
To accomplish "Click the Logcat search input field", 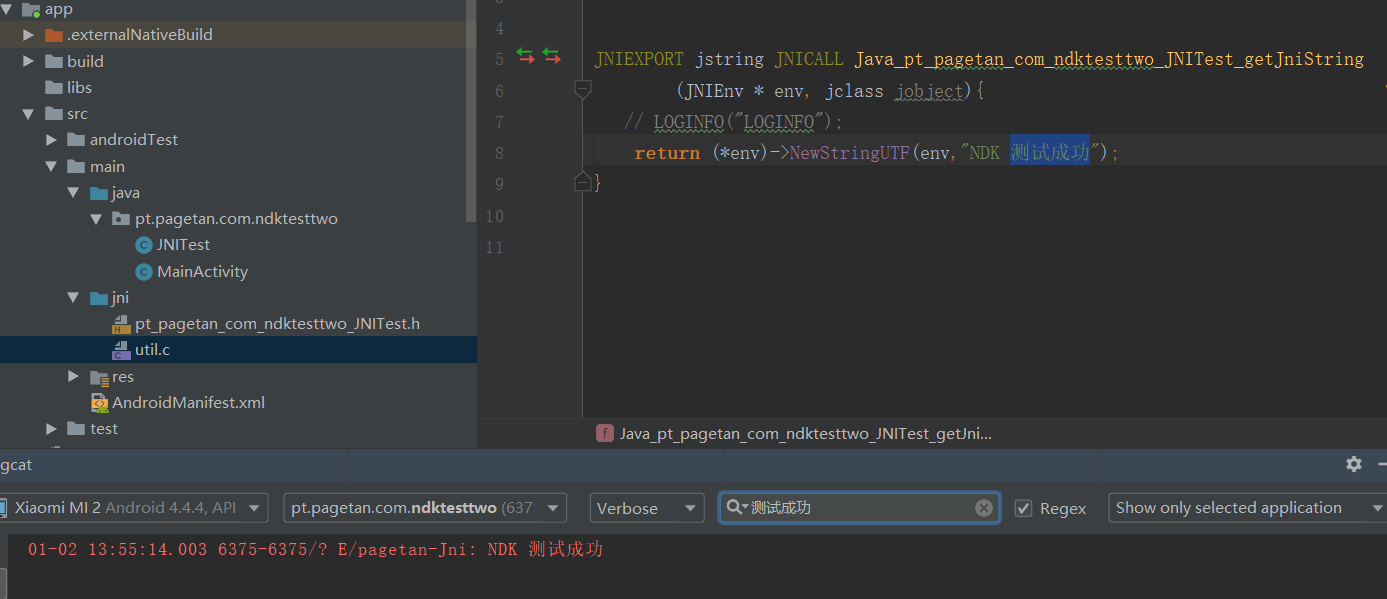I will pyautogui.click(x=860, y=508).
